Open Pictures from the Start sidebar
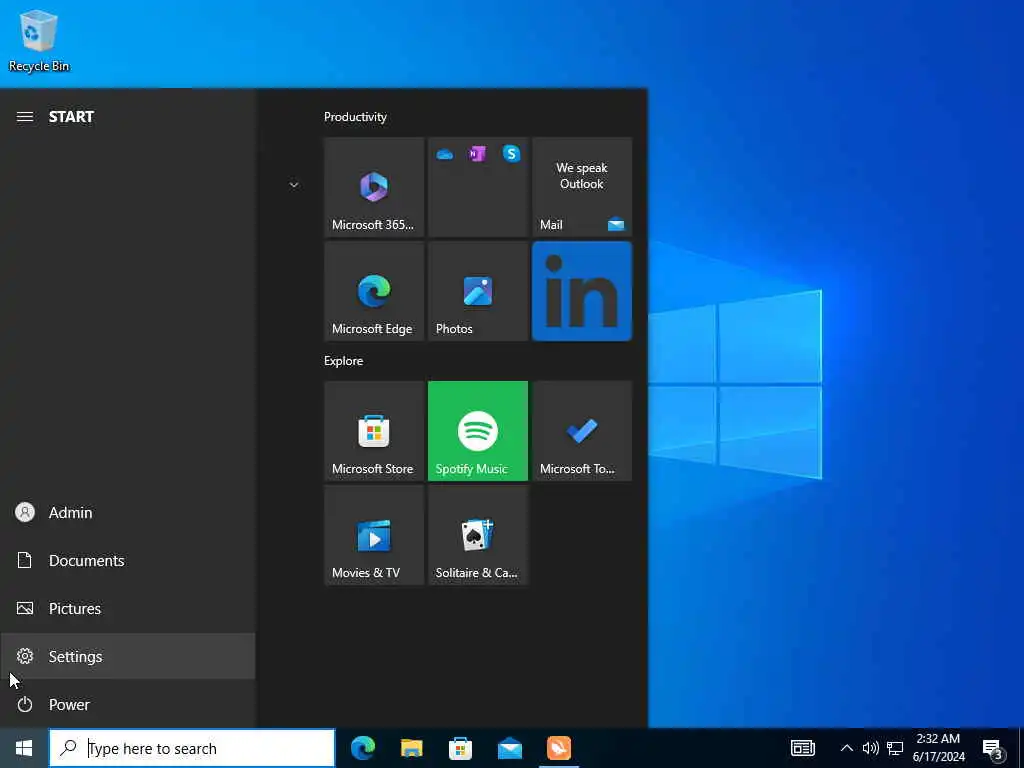This screenshot has height=768, width=1024. point(127,609)
